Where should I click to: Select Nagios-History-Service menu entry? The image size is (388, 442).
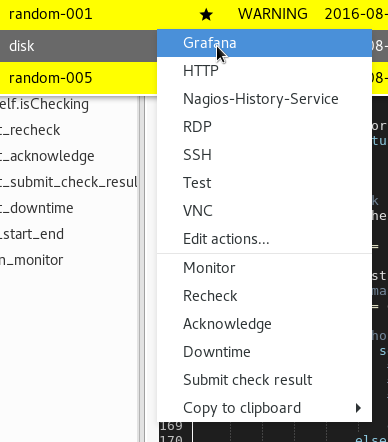(x=264, y=99)
